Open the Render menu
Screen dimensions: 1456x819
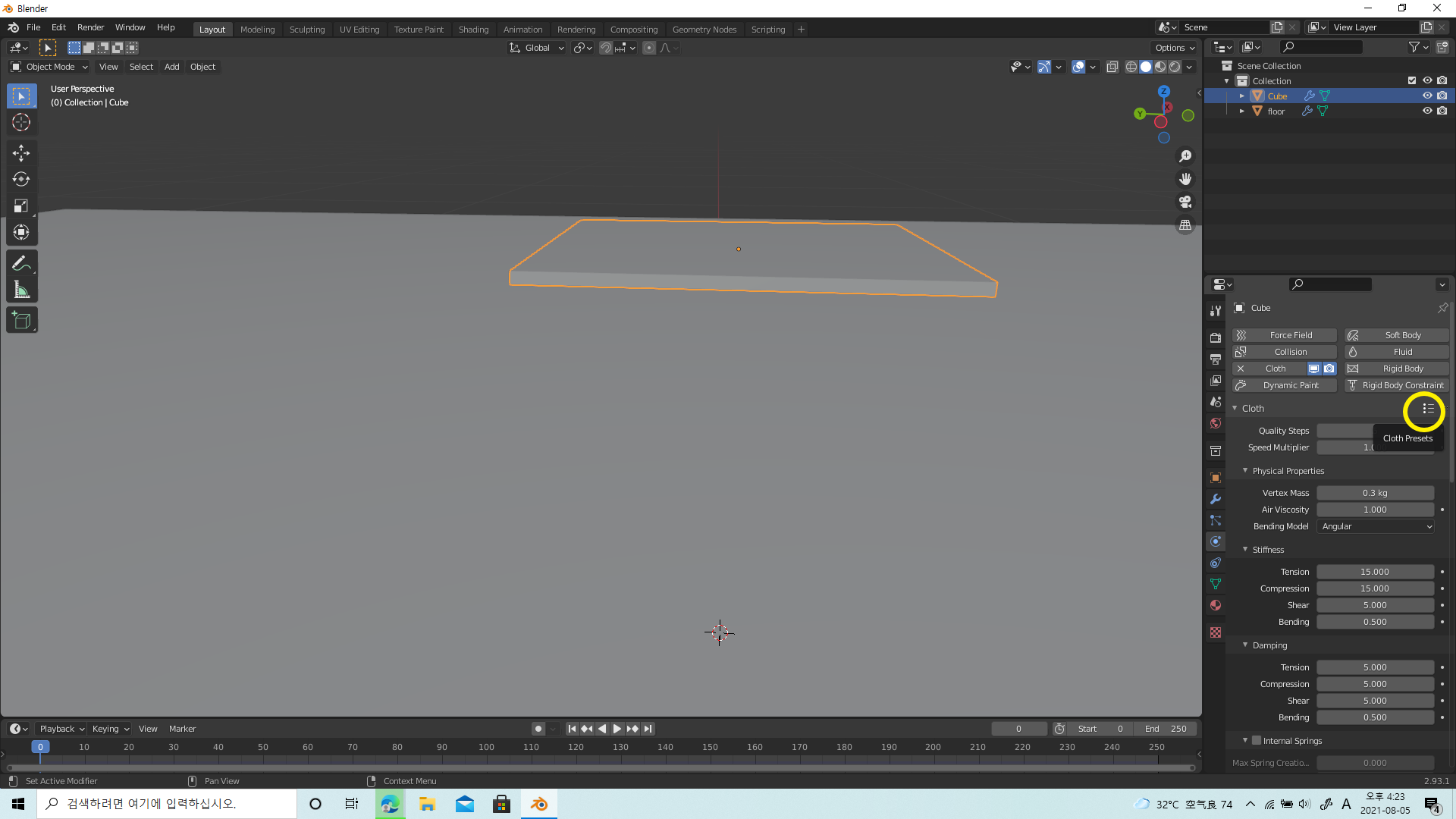coord(90,27)
